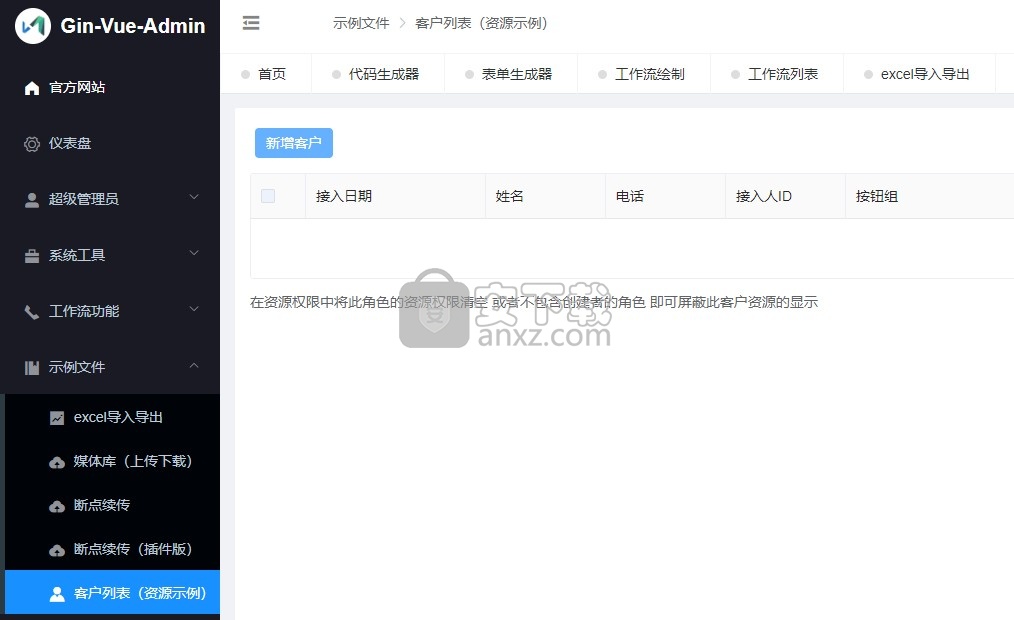Tick the select-all checkbox in table header
1014x620 pixels.
(x=268, y=196)
